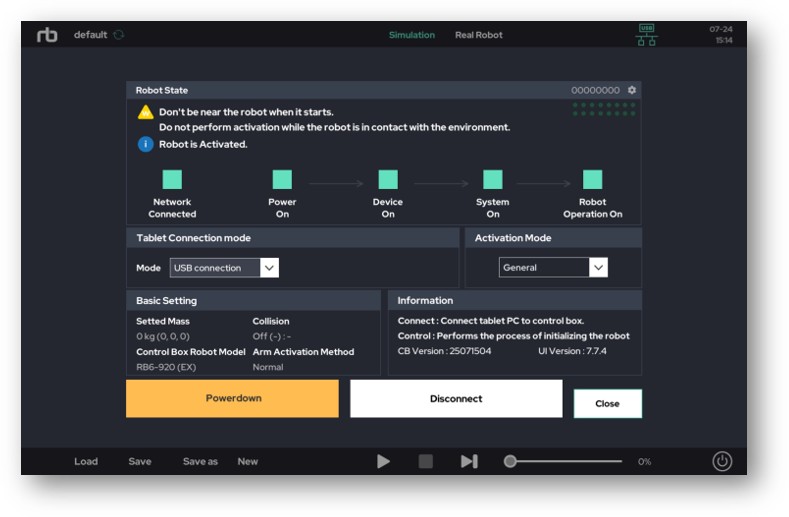Click the Arm Activation Method Normal value

pos(268,367)
